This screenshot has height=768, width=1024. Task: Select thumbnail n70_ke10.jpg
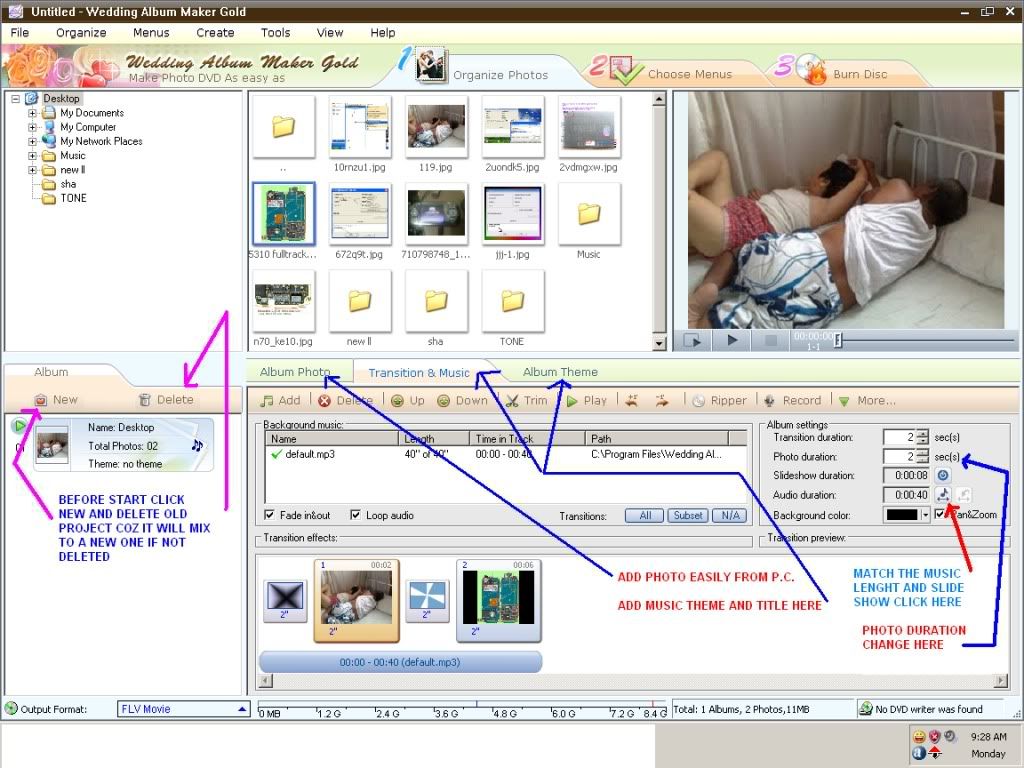coord(283,300)
